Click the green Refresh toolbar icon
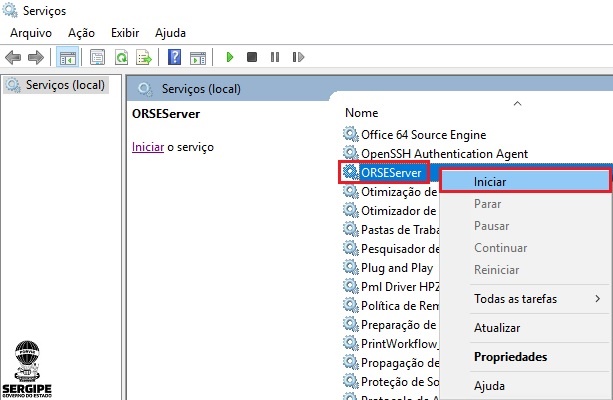 (121, 58)
